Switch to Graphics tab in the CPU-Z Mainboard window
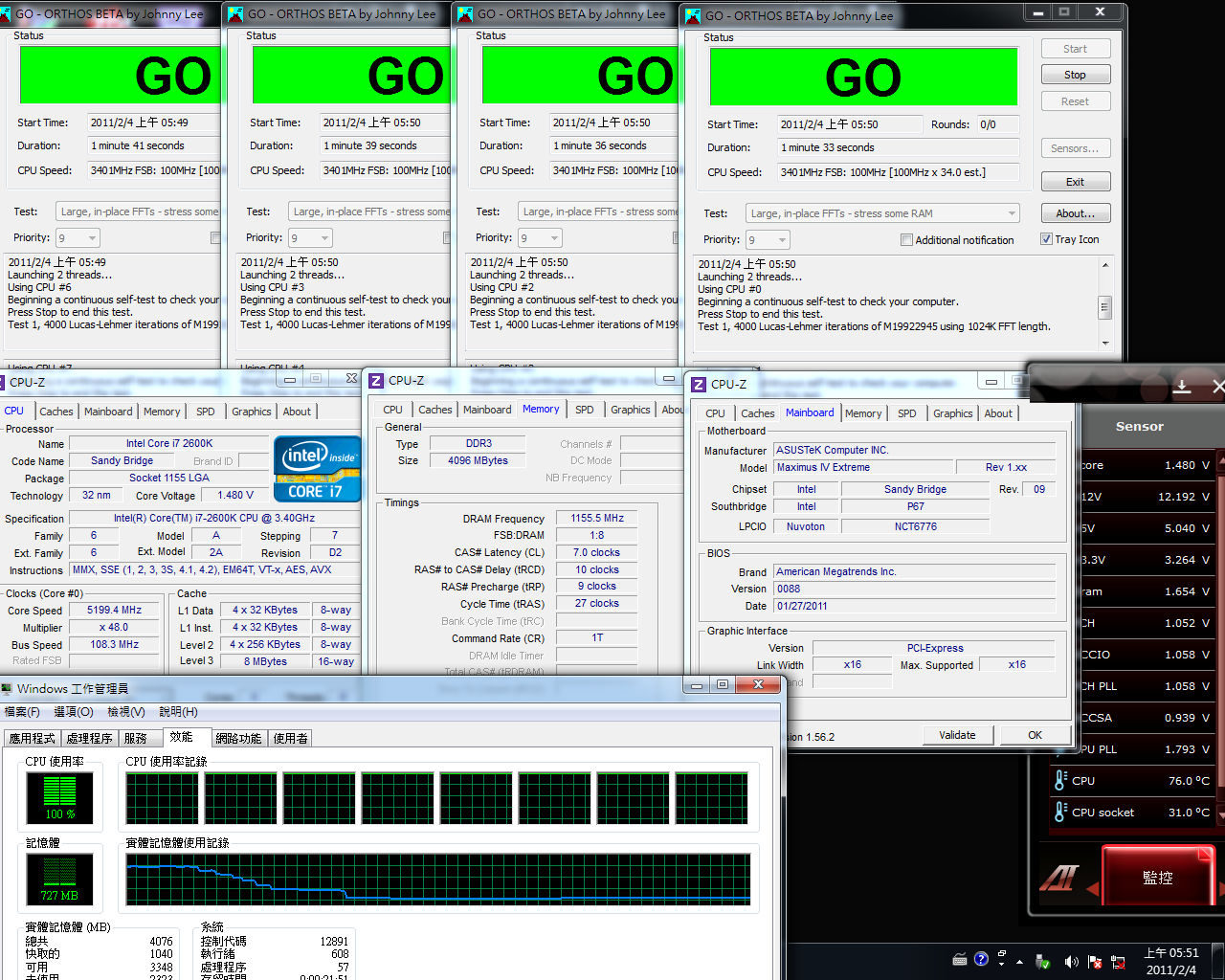 (953, 413)
